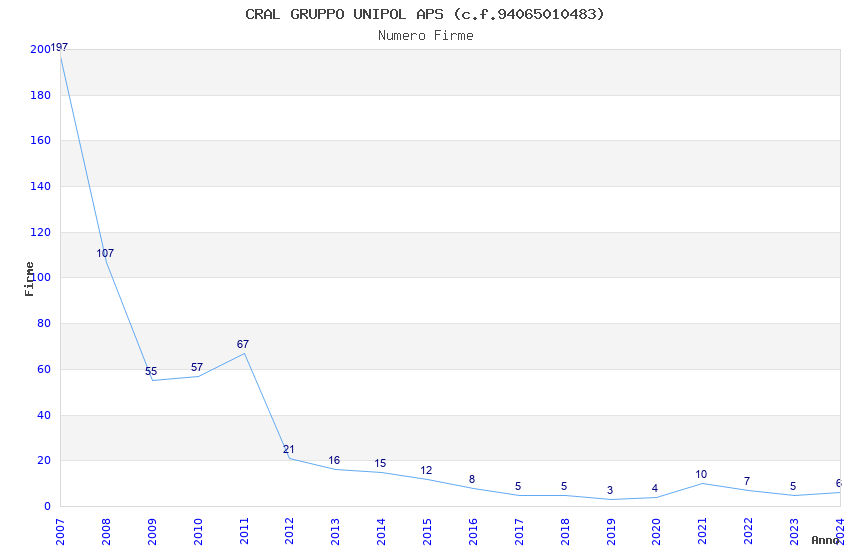Click the x-axis year label 2009
The width and height of the screenshot is (850, 550).
pos(152,532)
